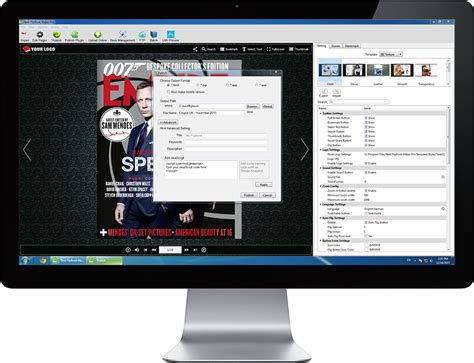The width and height of the screenshot is (474, 363).
Task: Click the Bookmark button in the flipbook toolbar
Action: pyautogui.click(x=229, y=49)
